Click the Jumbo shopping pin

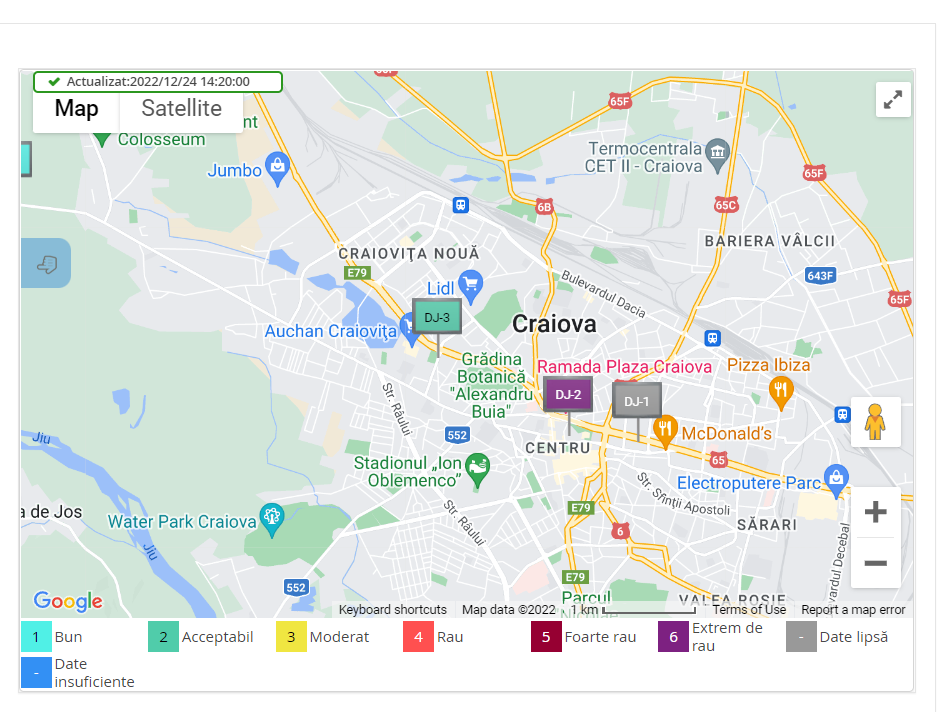pyautogui.click(x=277, y=168)
